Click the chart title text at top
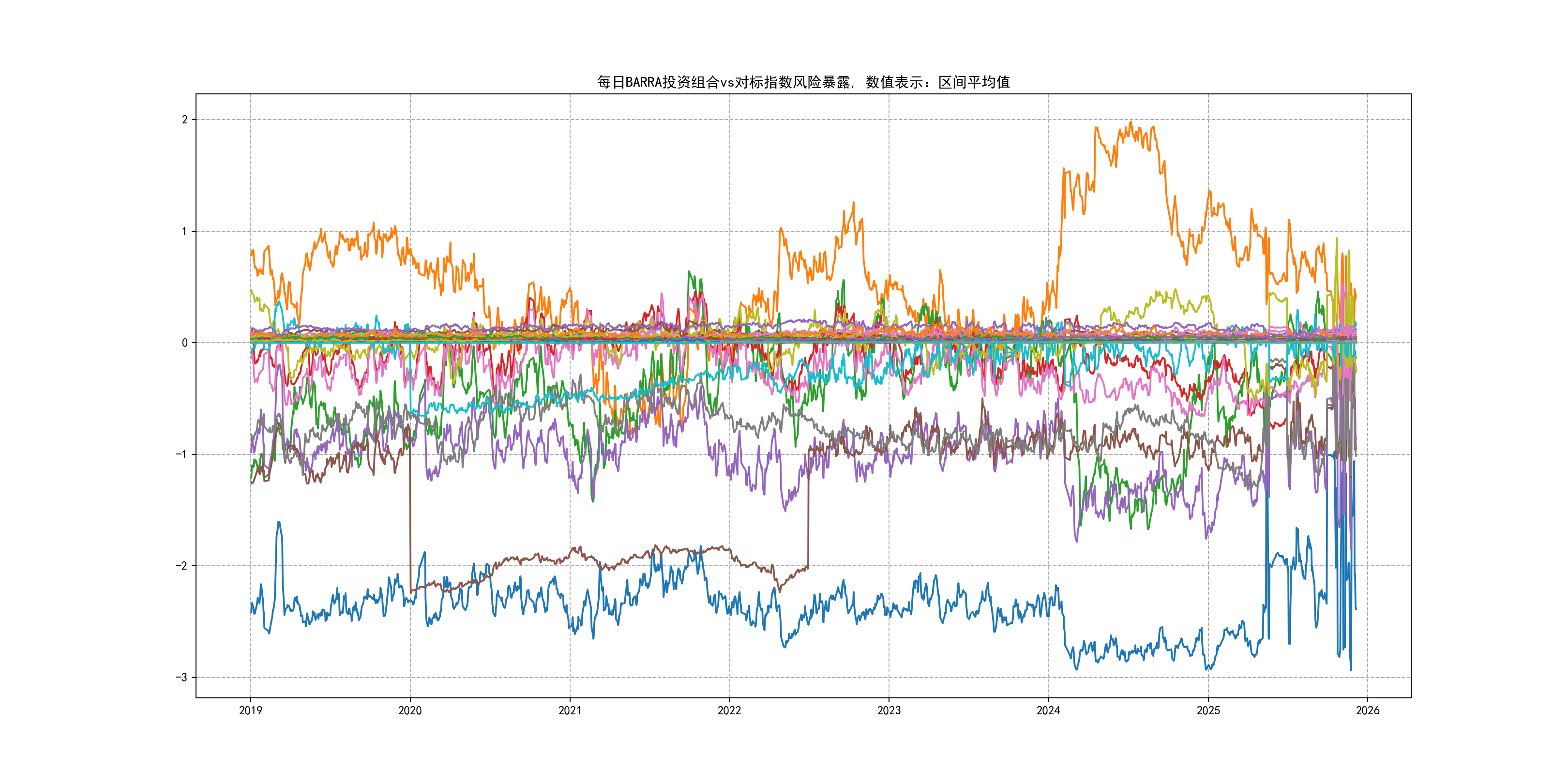Screen dimensions: 1568x784 [x=803, y=82]
